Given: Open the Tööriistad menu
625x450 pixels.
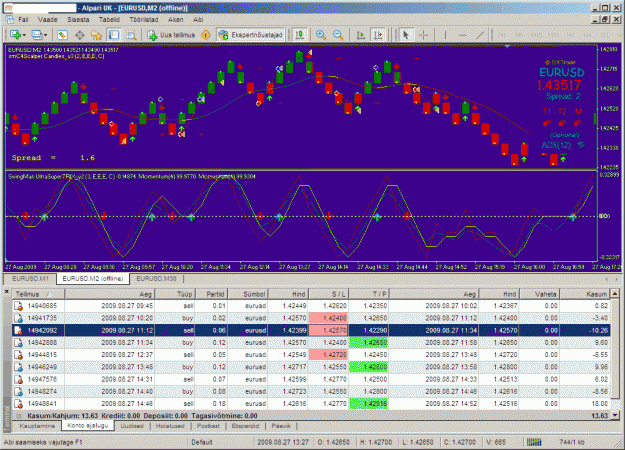Looking at the screenshot, I should [x=144, y=19].
